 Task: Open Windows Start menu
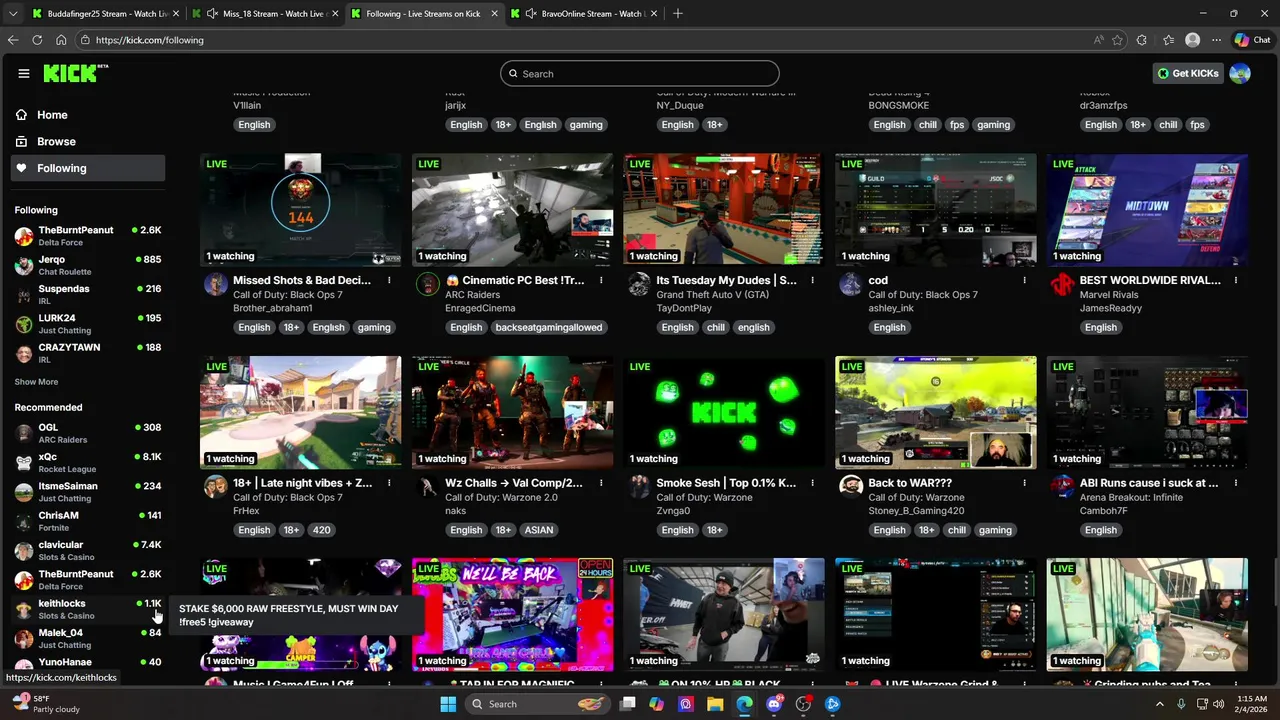pos(448,704)
